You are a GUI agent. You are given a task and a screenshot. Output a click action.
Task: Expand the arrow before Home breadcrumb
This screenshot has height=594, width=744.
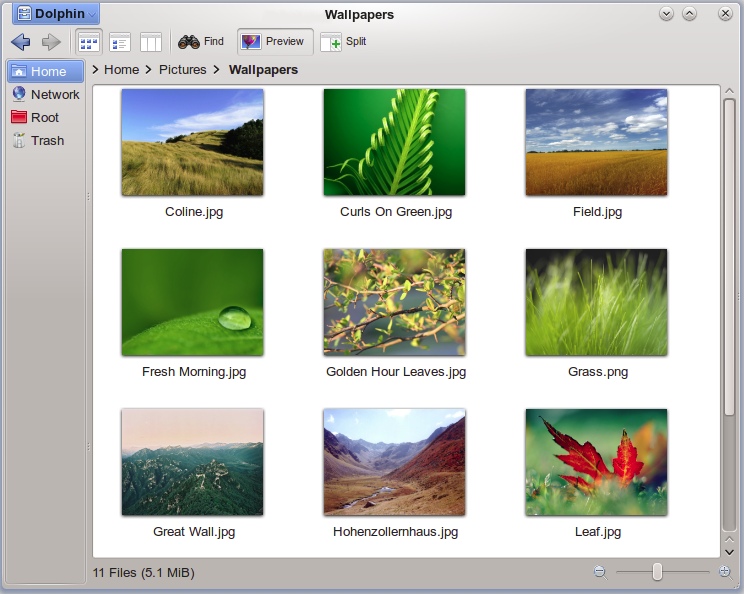pos(95,70)
